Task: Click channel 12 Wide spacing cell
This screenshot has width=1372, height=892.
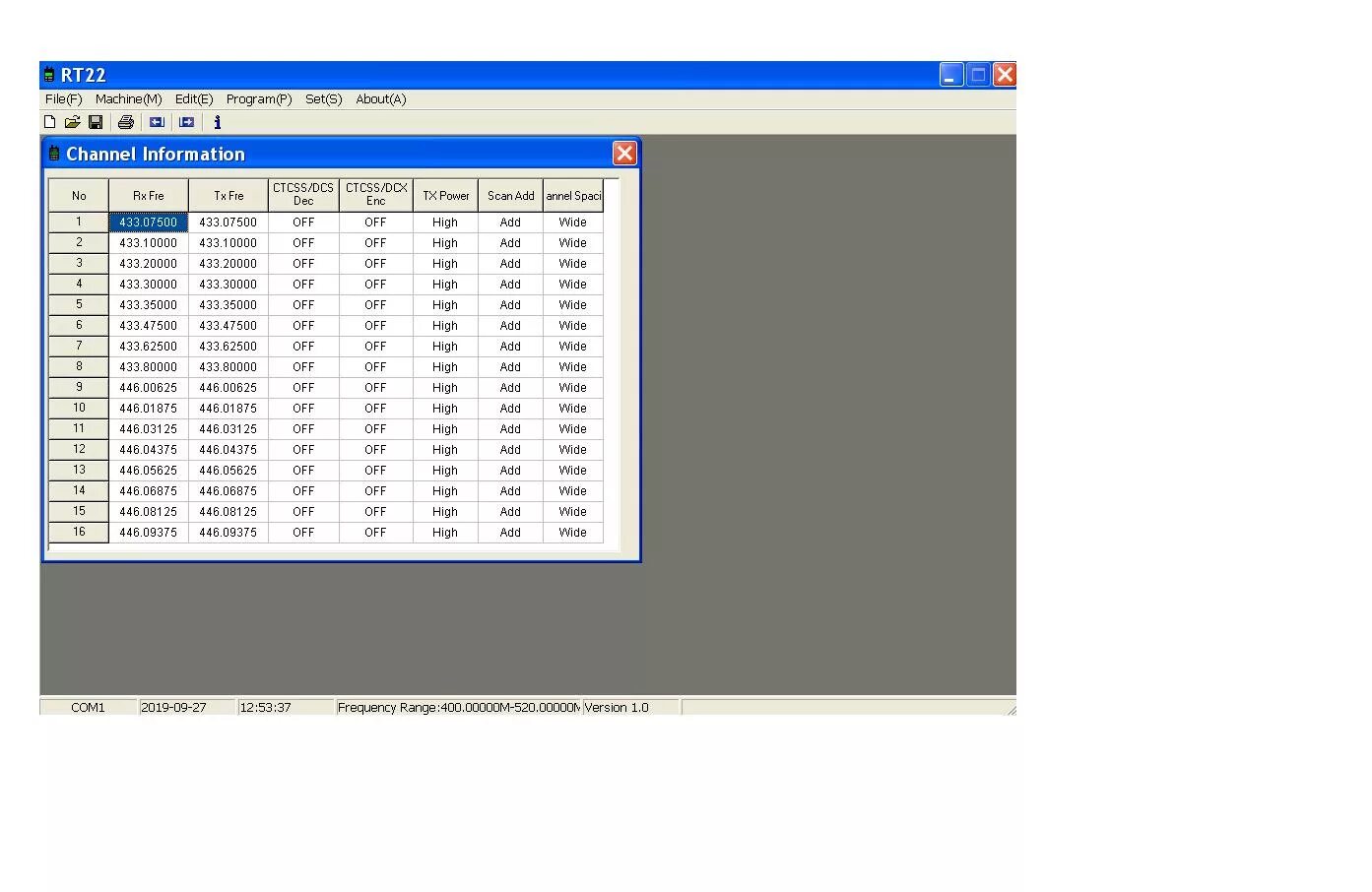Action: (x=573, y=450)
